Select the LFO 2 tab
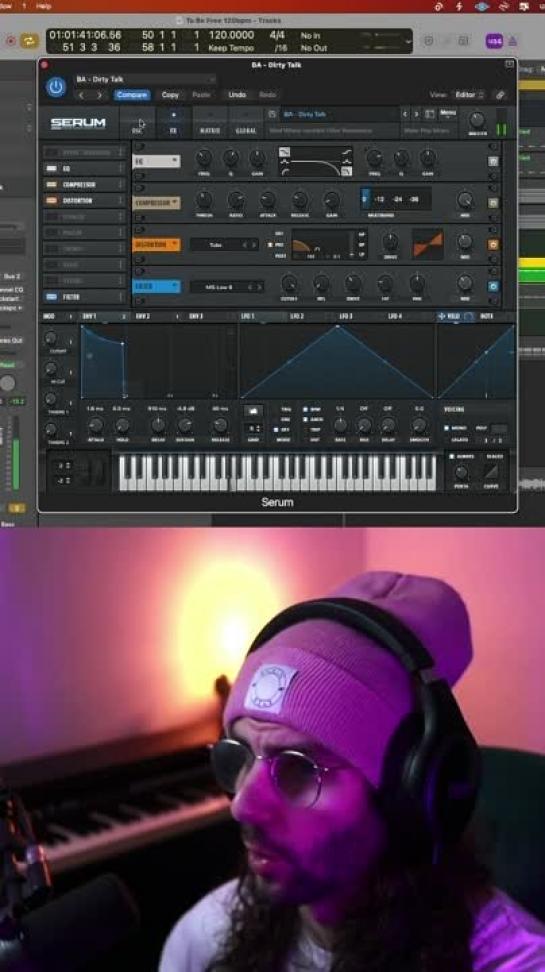The height and width of the screenshot is (972, 545). (x=297, y=316)
